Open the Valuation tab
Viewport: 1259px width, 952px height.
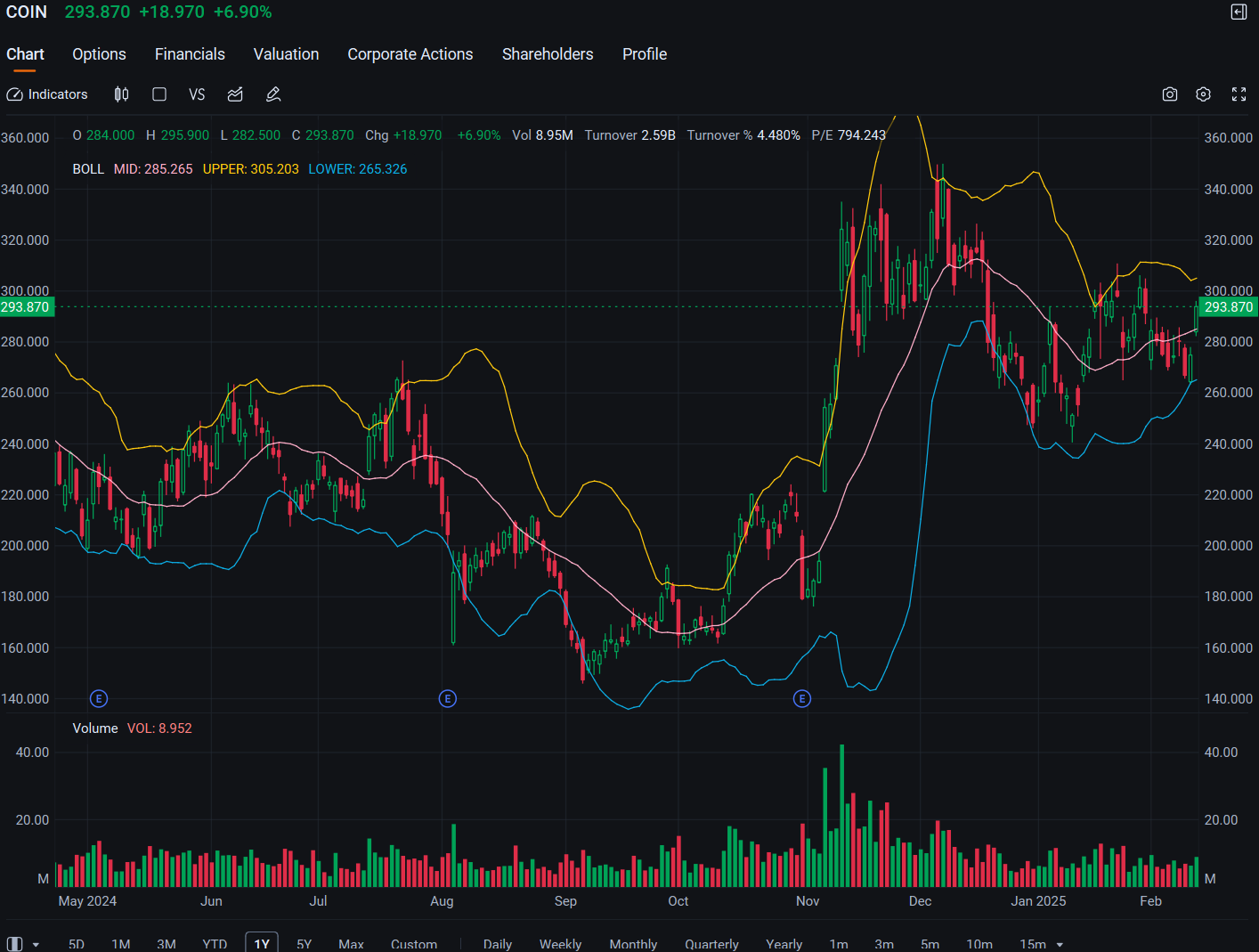coord(286,54)
